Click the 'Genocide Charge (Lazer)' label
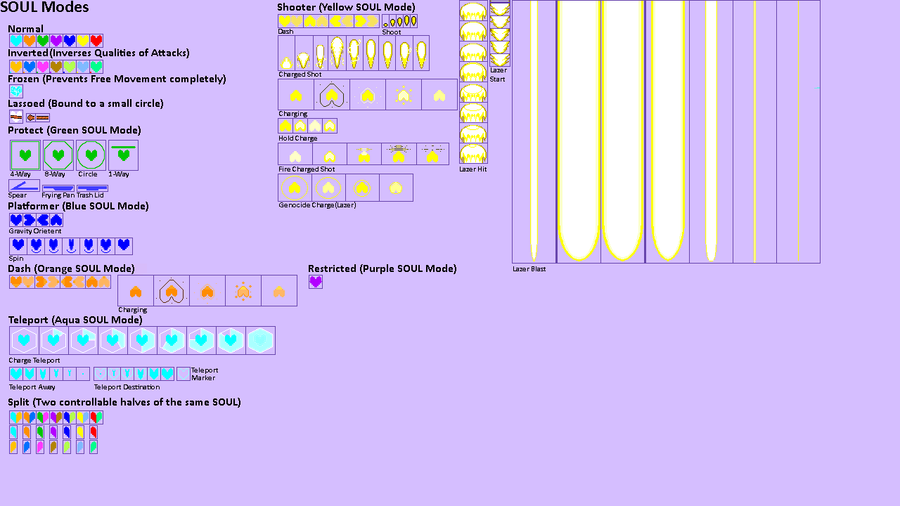Image resolution: width=900 pixels, height=506 pixels. click(317, 205)
